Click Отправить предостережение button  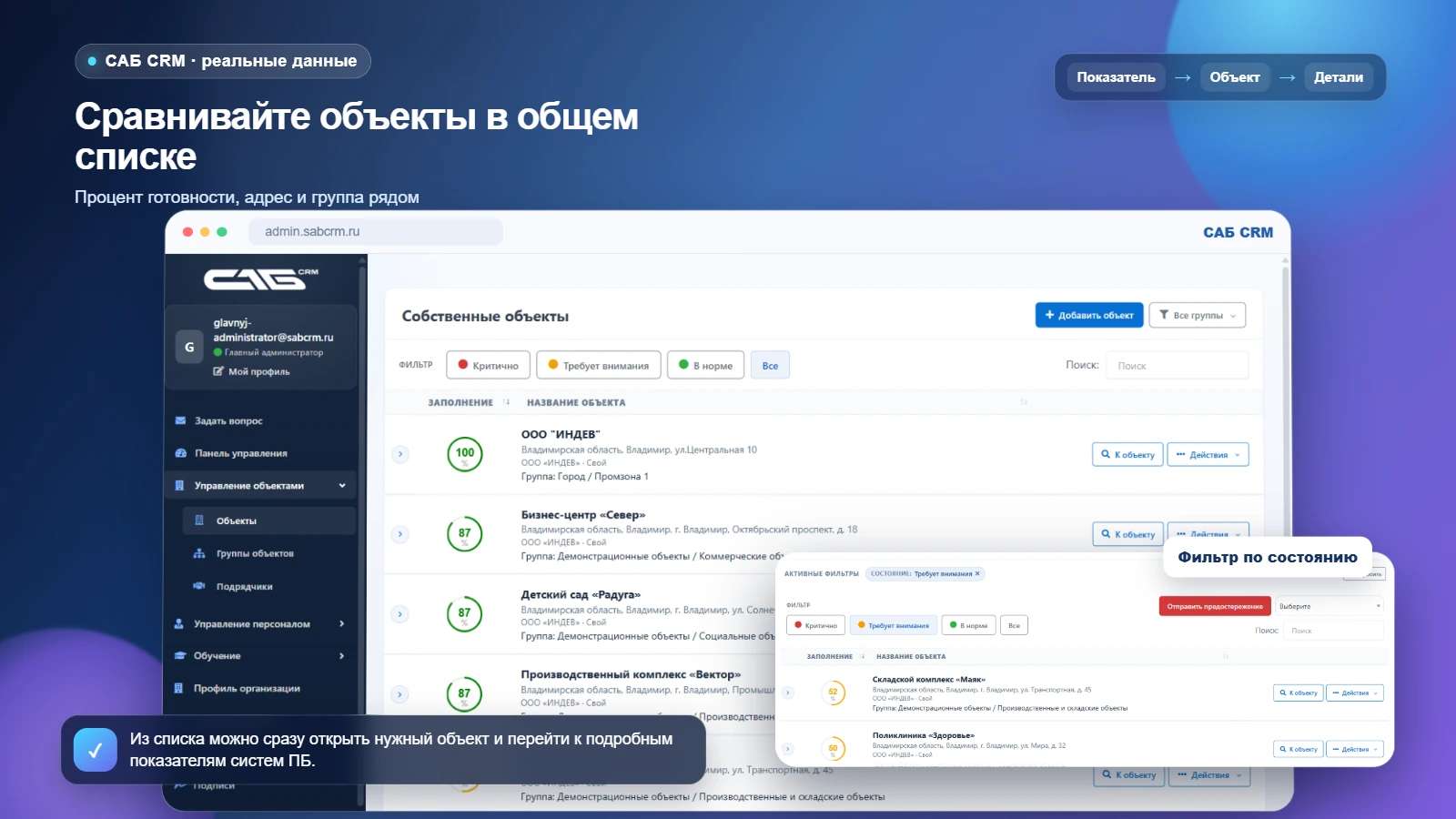pyautogui.click(x=1215, y=606)
